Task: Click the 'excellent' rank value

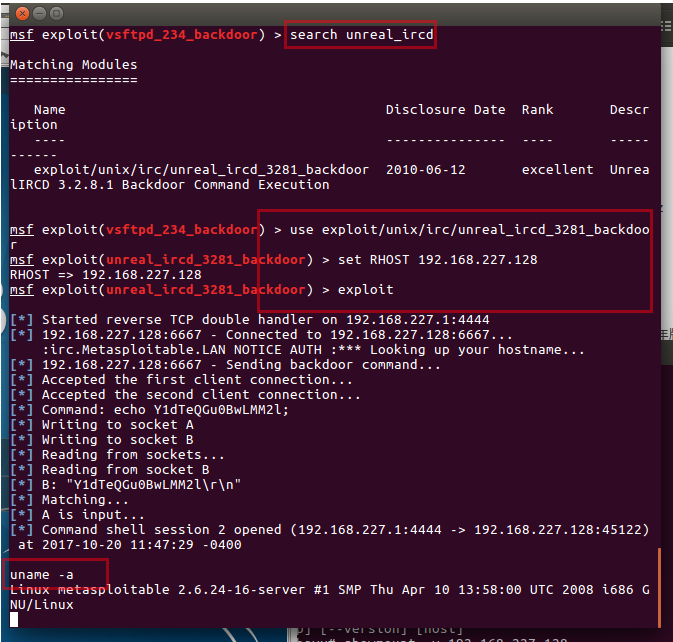Action: click(557, 170)
